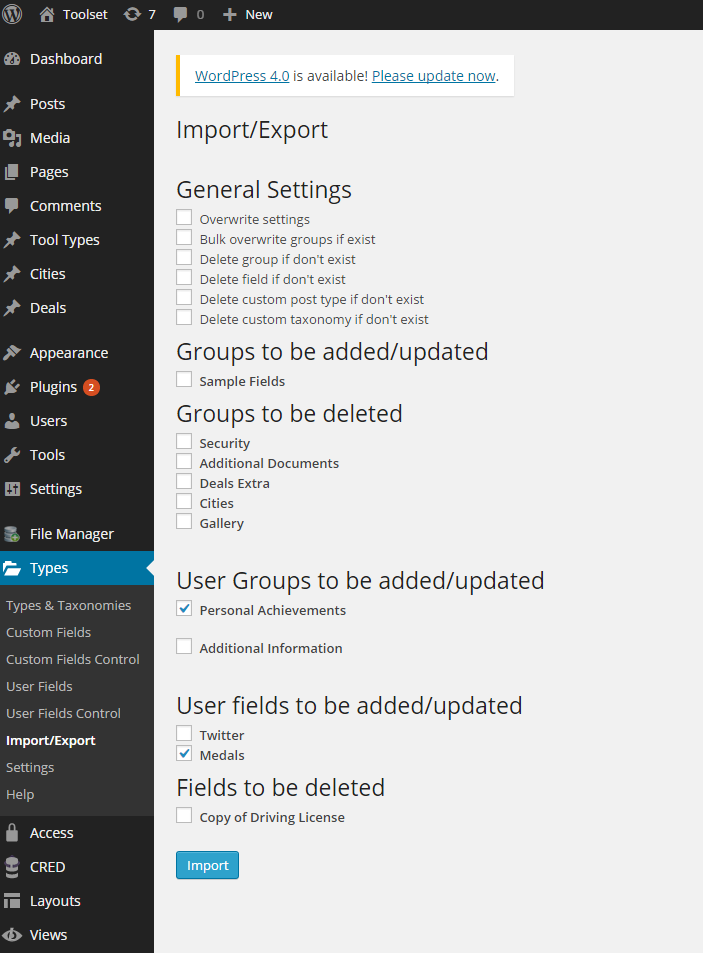The width and height of the screenshot is (703, 953).
Task: Click the WordPress logo icon
Action: point(12,14)
